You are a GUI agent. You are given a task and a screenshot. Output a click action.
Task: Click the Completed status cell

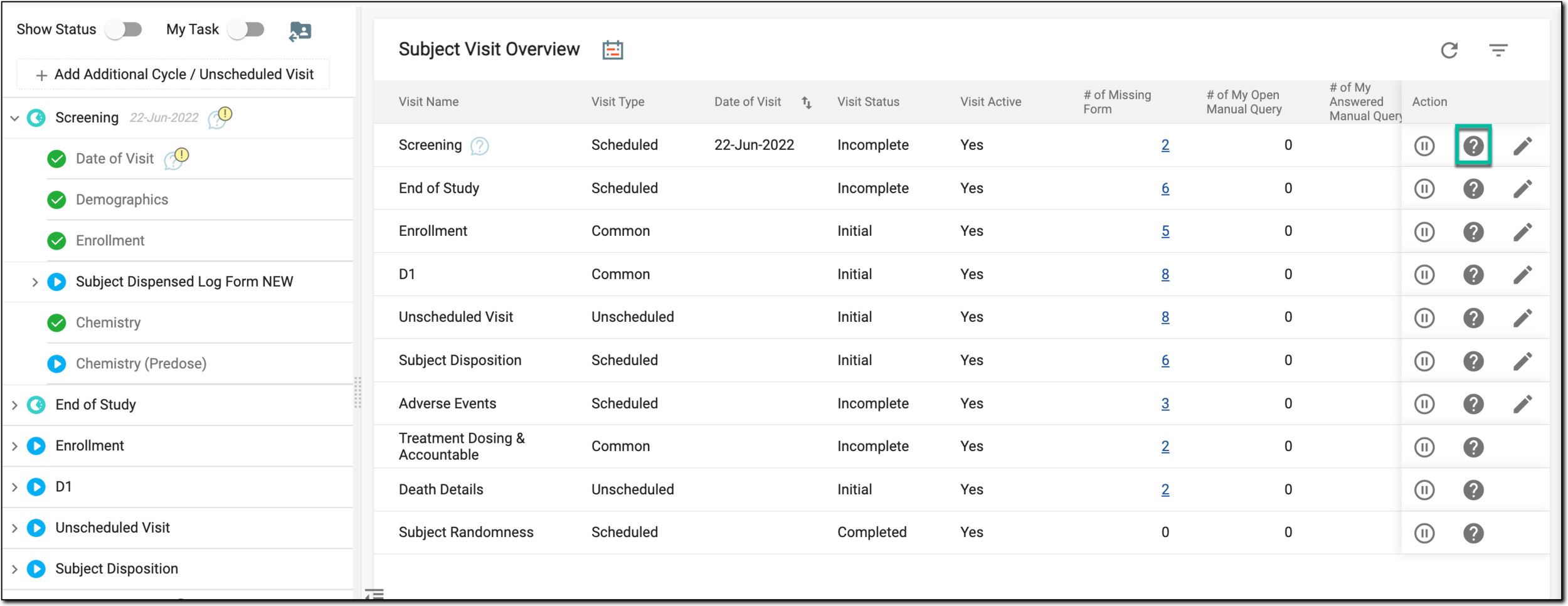click(872, 533)
